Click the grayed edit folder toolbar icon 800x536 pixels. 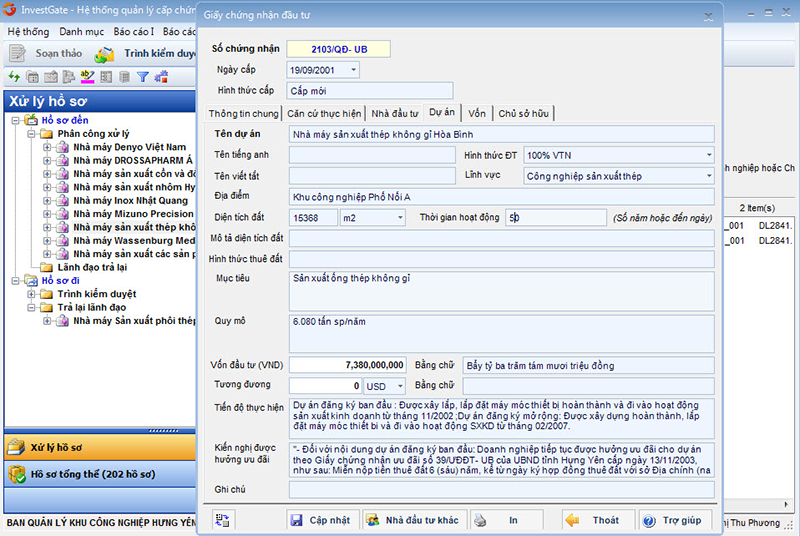pos(51,77)
